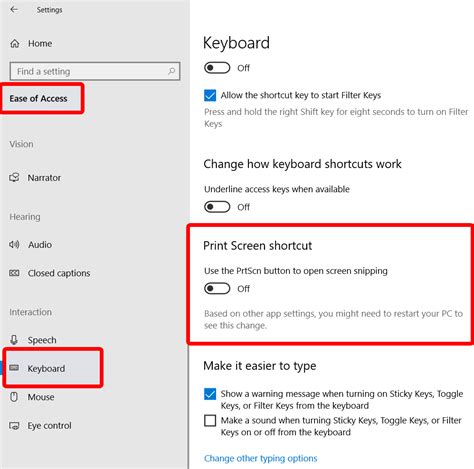Click the search magnifier icon

coord(171,71)
